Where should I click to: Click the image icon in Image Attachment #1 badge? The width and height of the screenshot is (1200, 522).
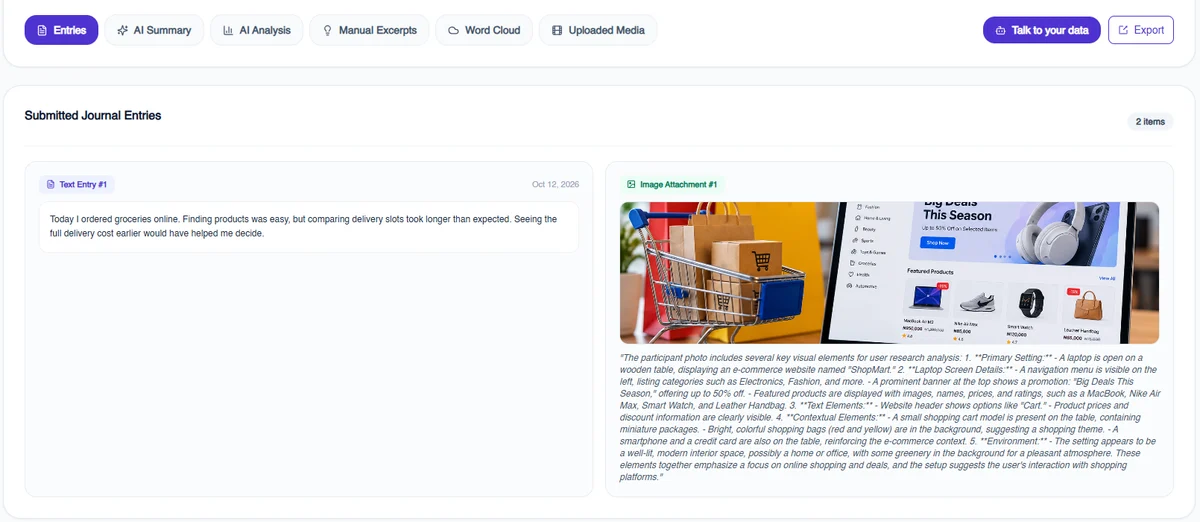[631, 185]
